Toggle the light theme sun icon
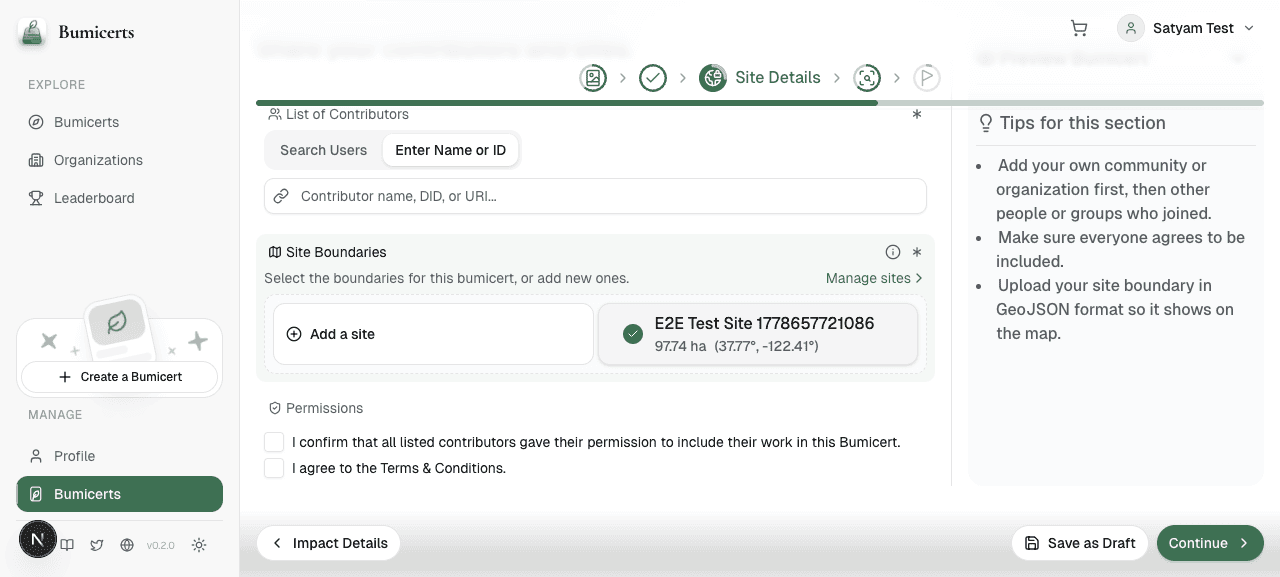This screenshot has height=577, width=1280. 199,545
